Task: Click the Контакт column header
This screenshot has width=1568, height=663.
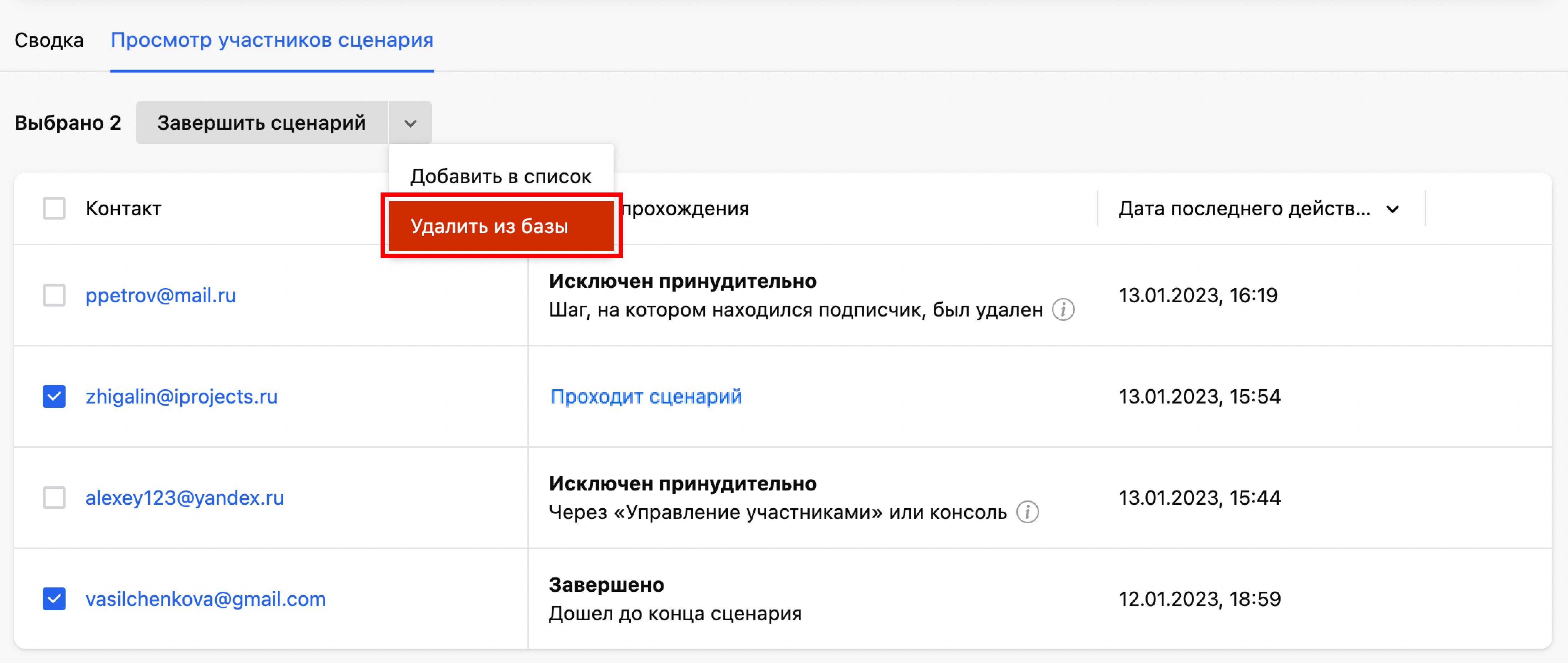Action: (x=124, y=208)
